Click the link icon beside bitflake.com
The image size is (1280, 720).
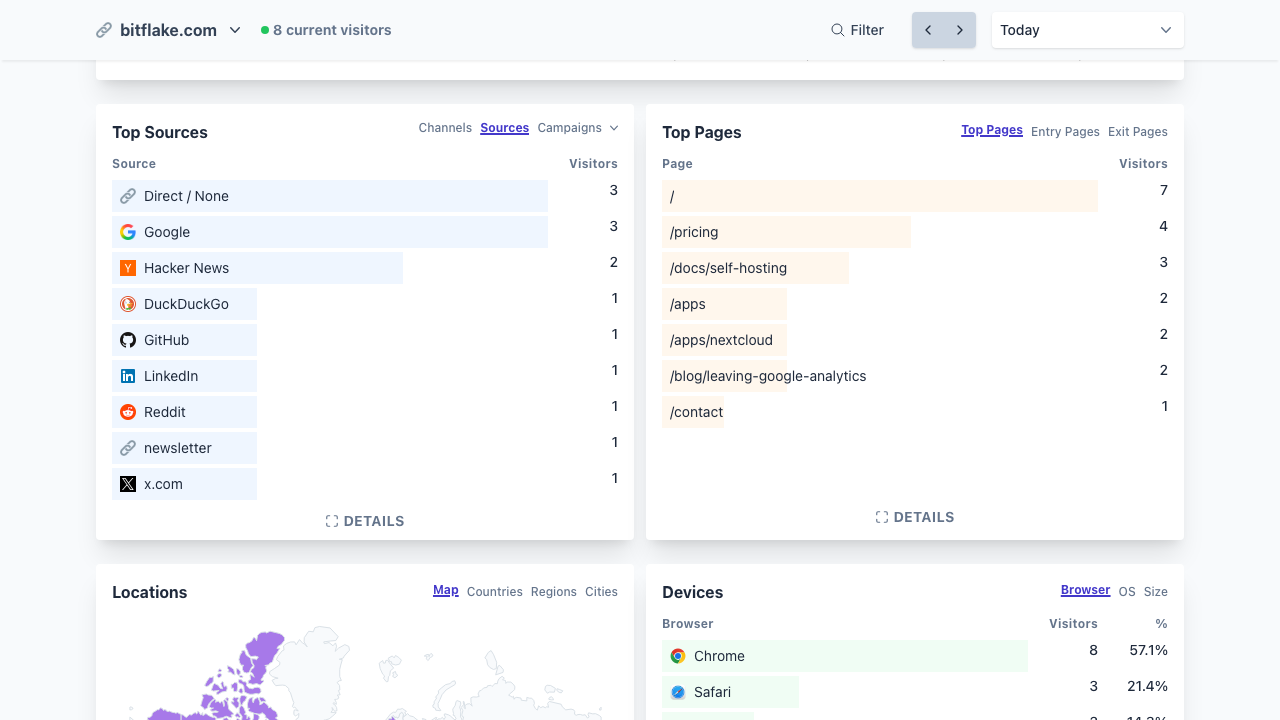104,30
